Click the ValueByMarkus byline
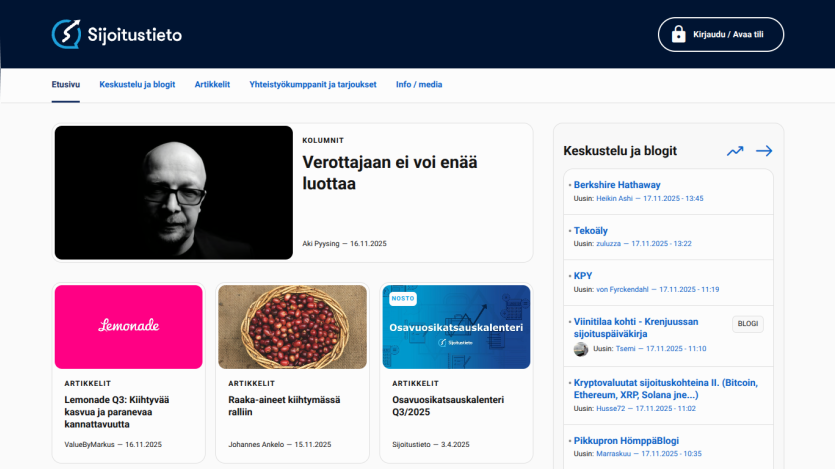Image resolution: width=835 pixels, height=469 pixels. click(89, 445)
